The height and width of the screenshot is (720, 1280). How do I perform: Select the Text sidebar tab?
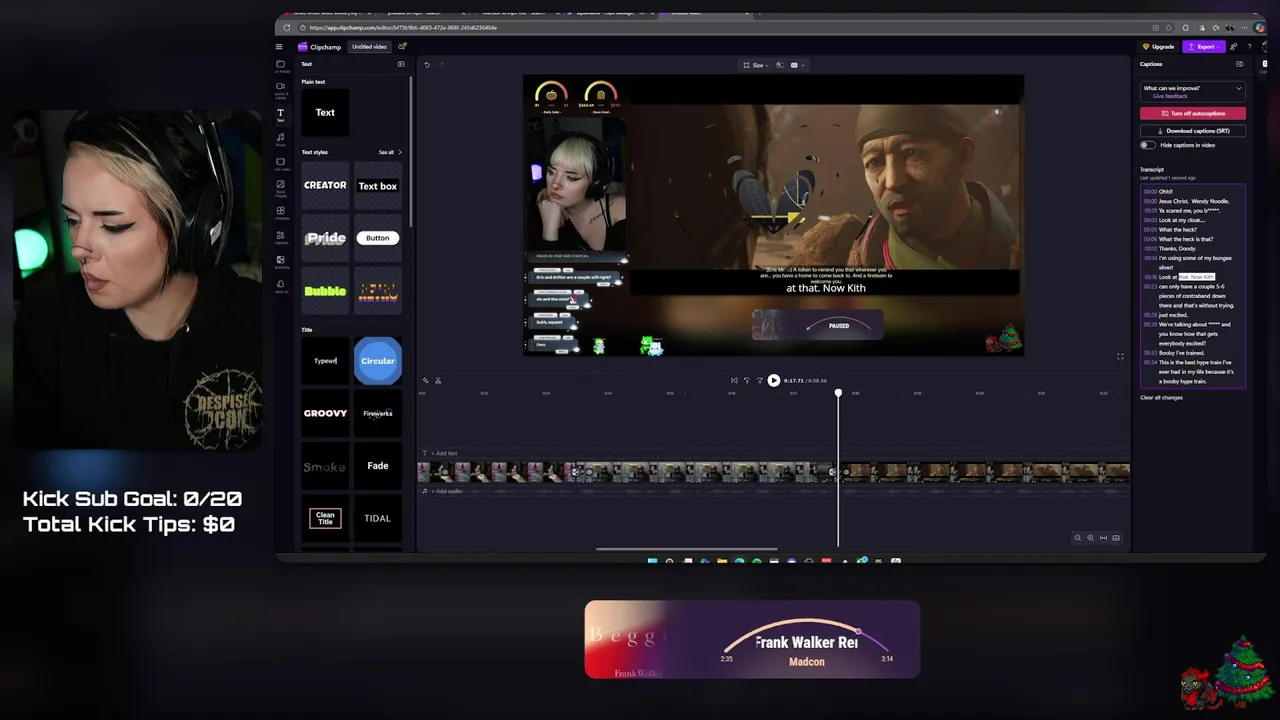[x=281, y=114]
